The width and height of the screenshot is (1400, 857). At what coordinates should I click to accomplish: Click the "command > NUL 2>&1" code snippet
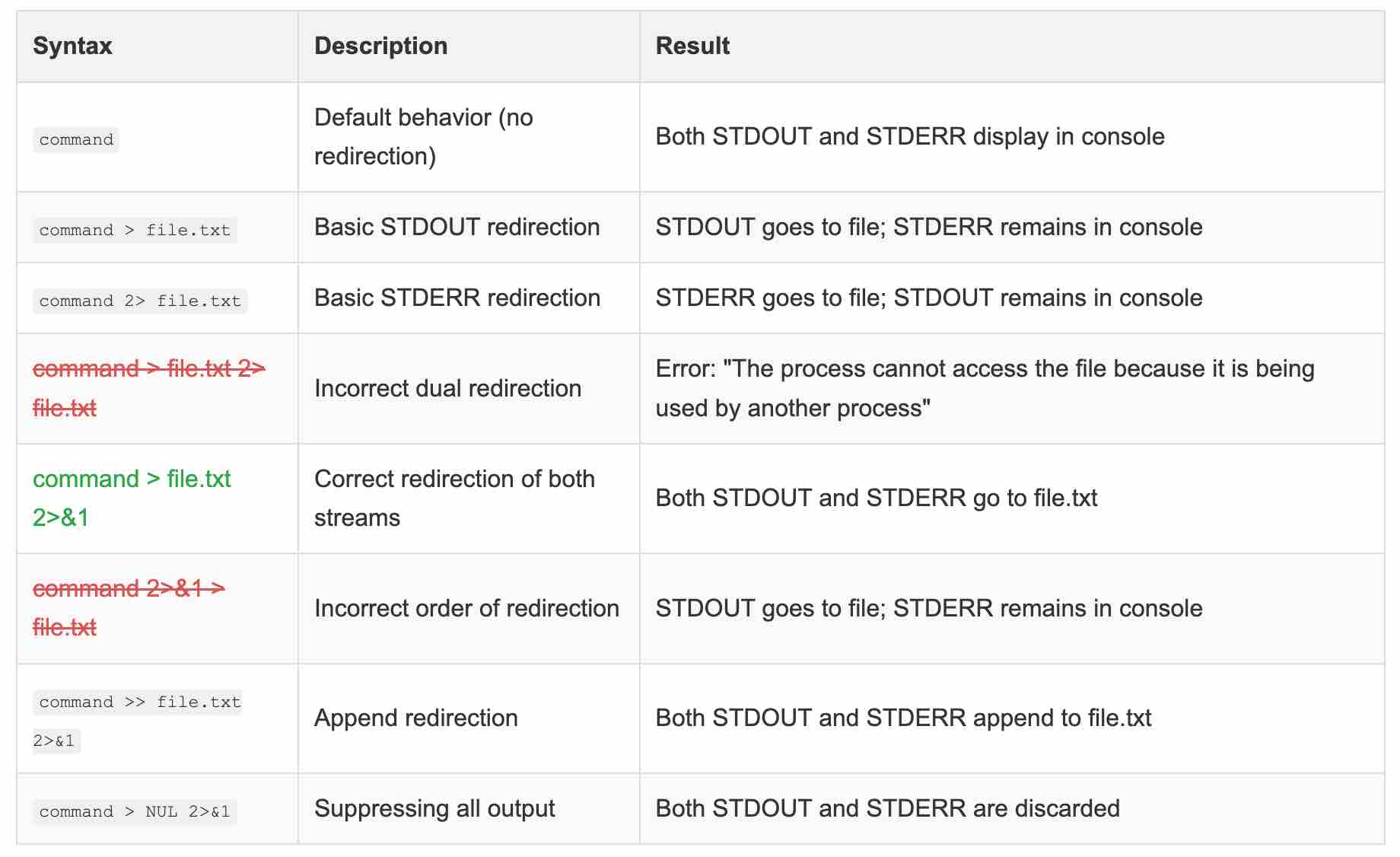[x=135, y=811]
